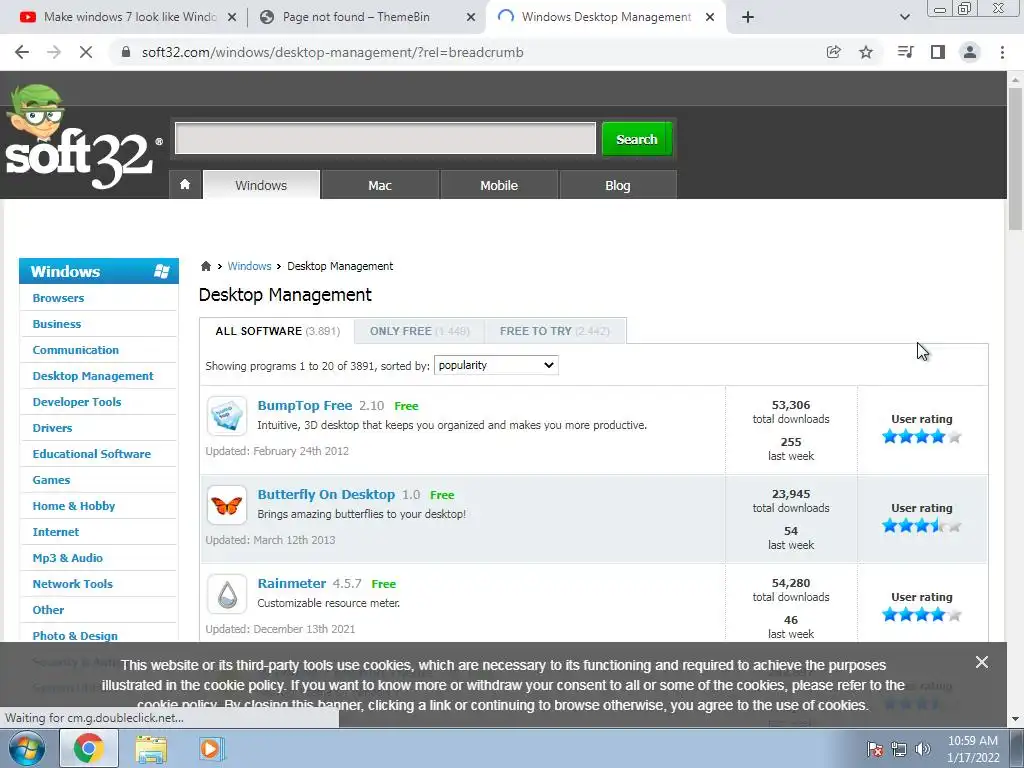Switch to Page not found ThemeBin tab

click(x=366, y=17)
